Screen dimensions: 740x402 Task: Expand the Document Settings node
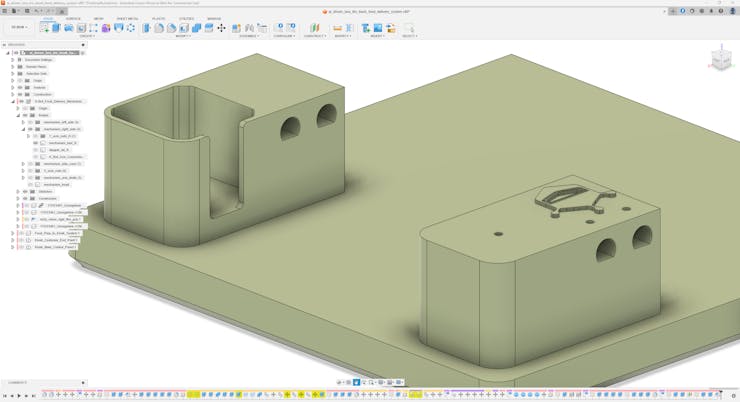click(x=13, y=59)
